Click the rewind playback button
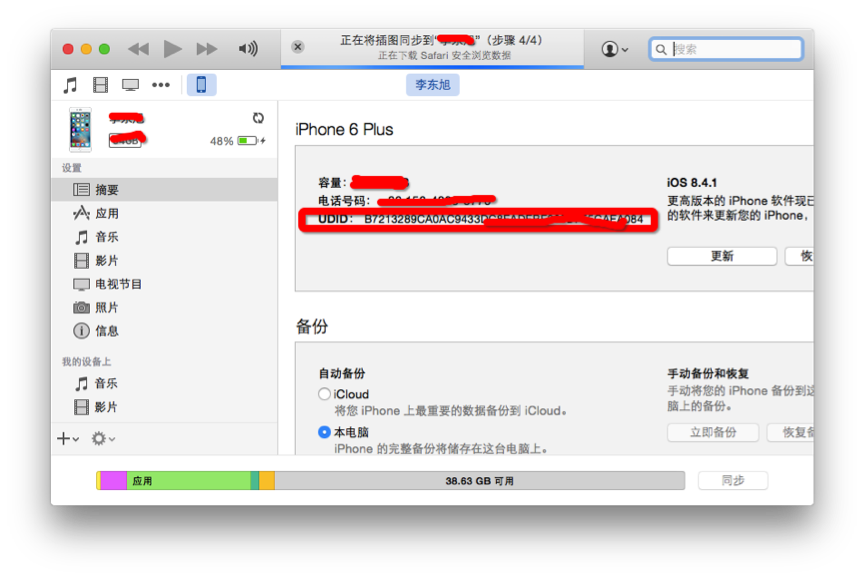This screenshot has width=865, height=579. point(138,49)
